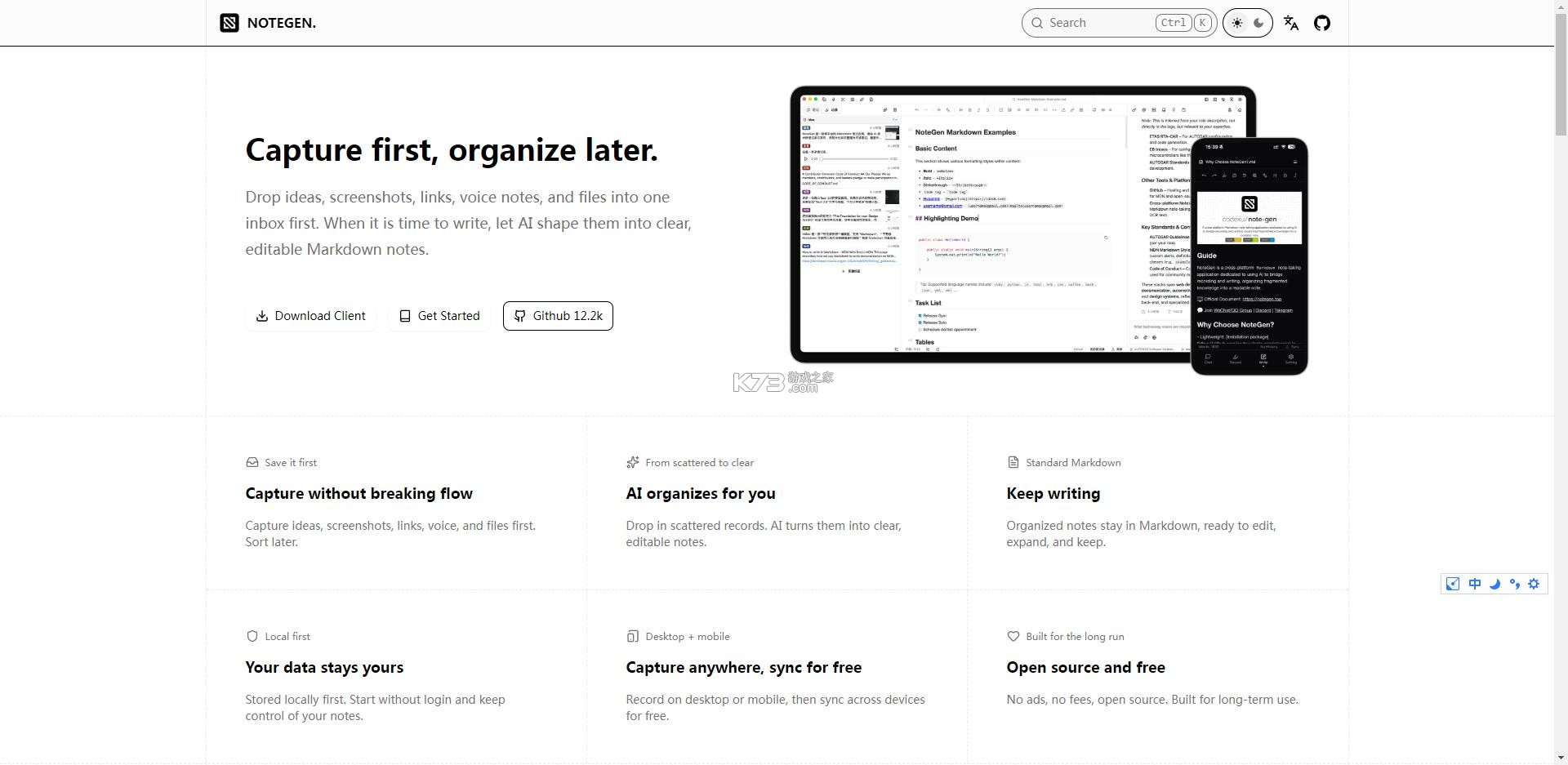Click "Your data stays yours" heading
Viewport: 1568px width, 765px height.
324,668
